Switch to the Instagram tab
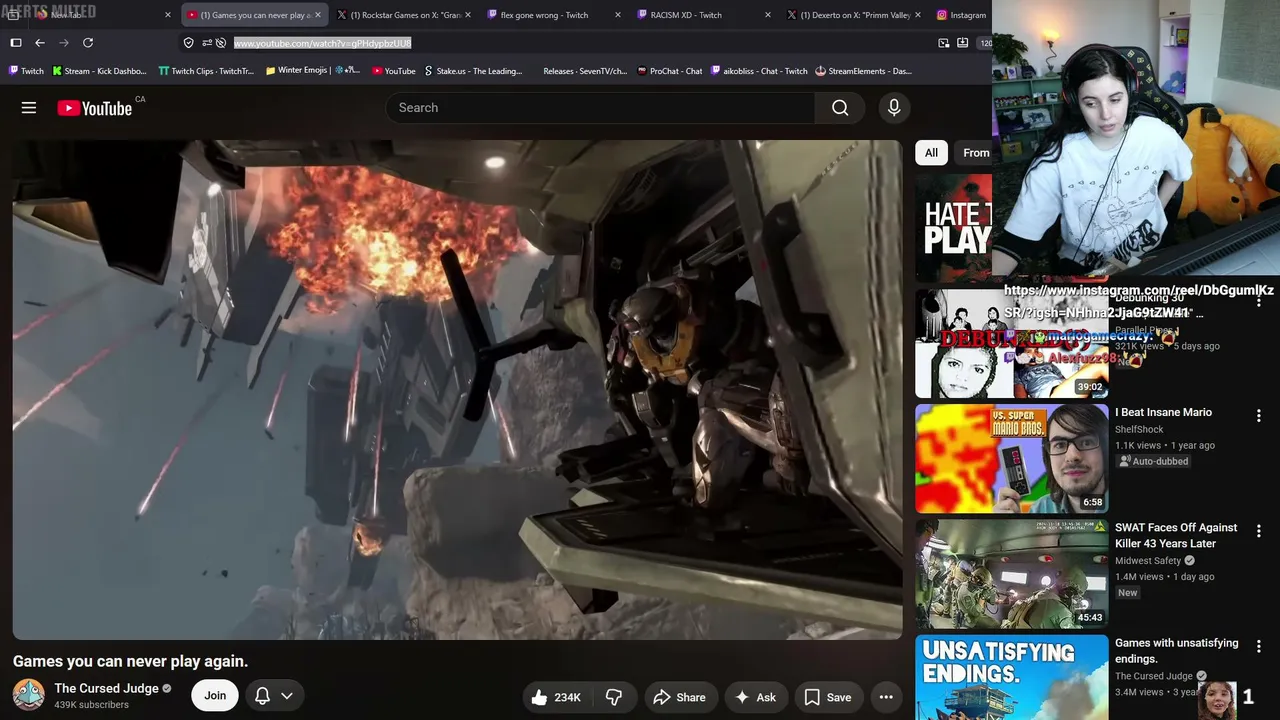 pyautogui.click(x=962, y=15)
